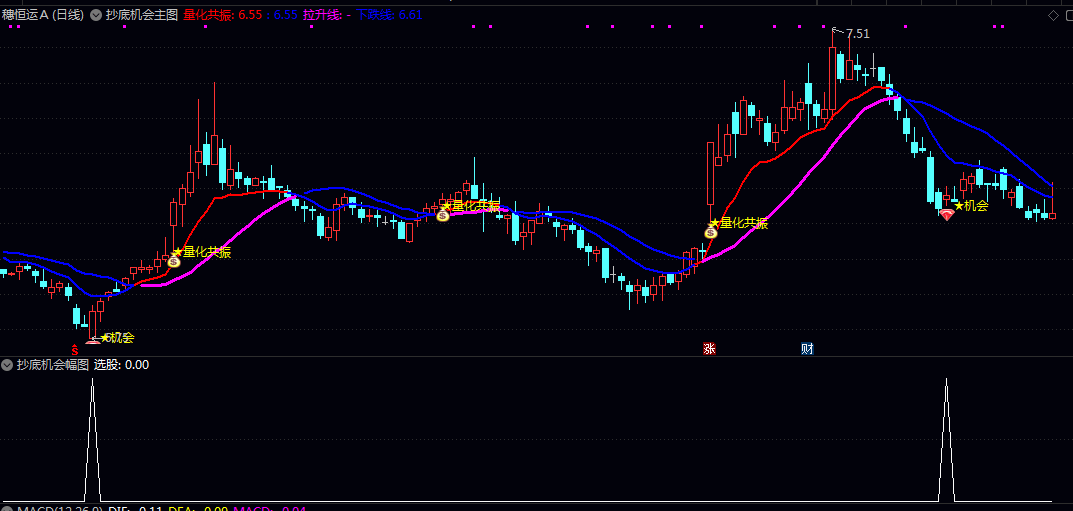Select the 穗恒运A (日线) title
The height and width of the screenshot is (511, 1073).
click(42, 14)
